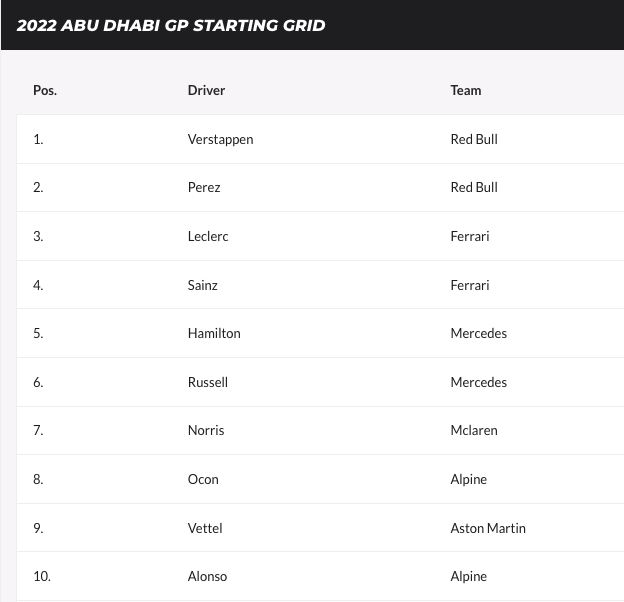Click on driver name Leclerc
The height and width of the screenshot is (602, 624).
coord(208,236)
